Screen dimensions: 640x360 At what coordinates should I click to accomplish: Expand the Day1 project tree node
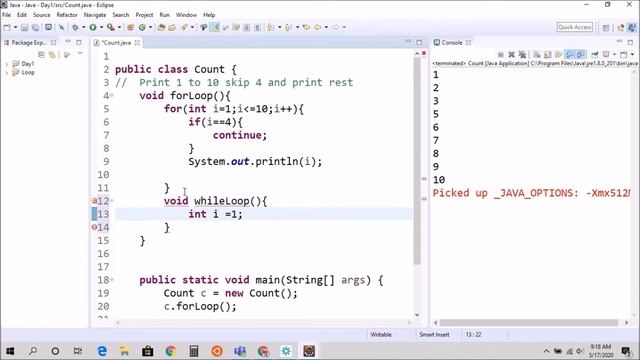(7, 64)
